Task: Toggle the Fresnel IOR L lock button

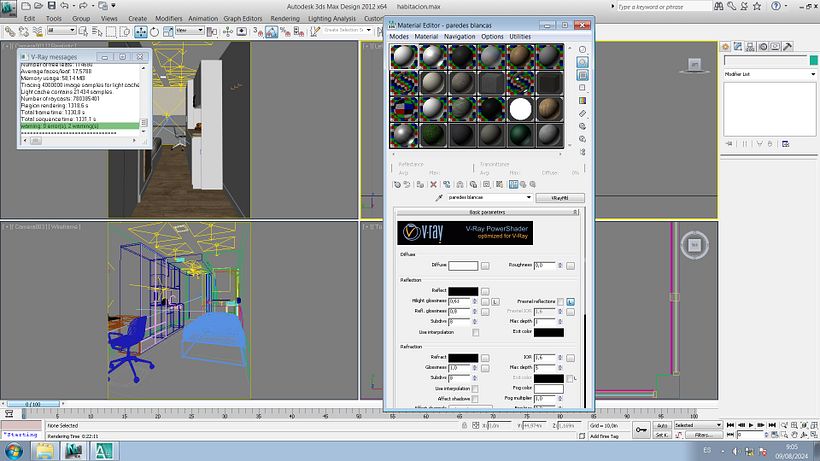Action: tap(570, 302)
